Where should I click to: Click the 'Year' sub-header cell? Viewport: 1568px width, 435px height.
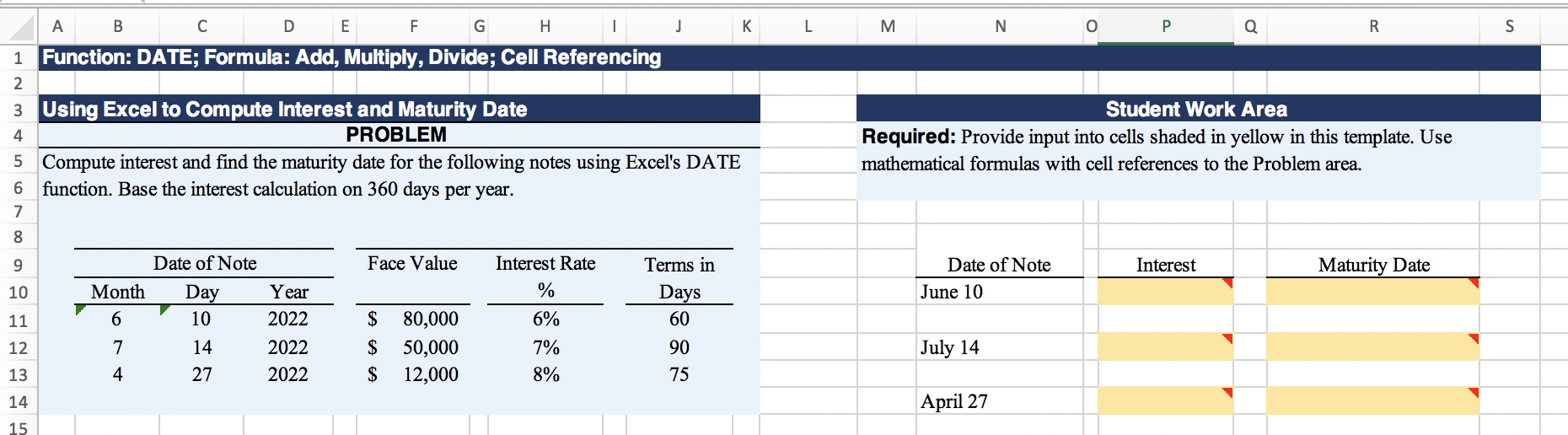tap(289, 292)
